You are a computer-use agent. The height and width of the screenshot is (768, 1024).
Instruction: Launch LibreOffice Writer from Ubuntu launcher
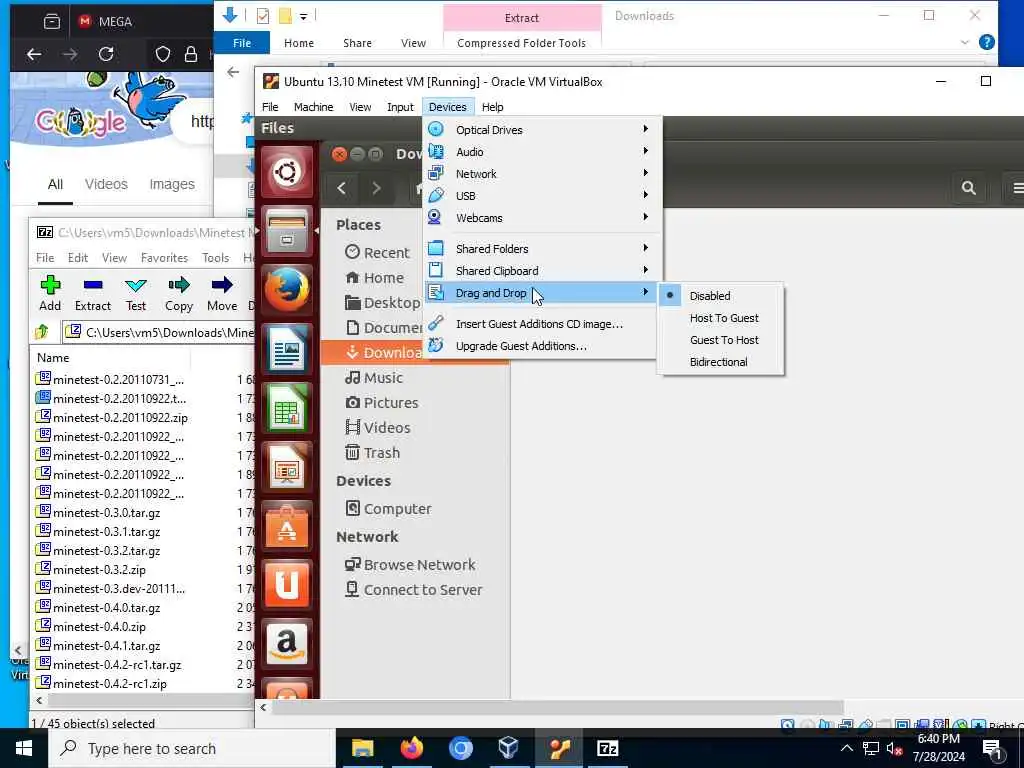[287, 349]
